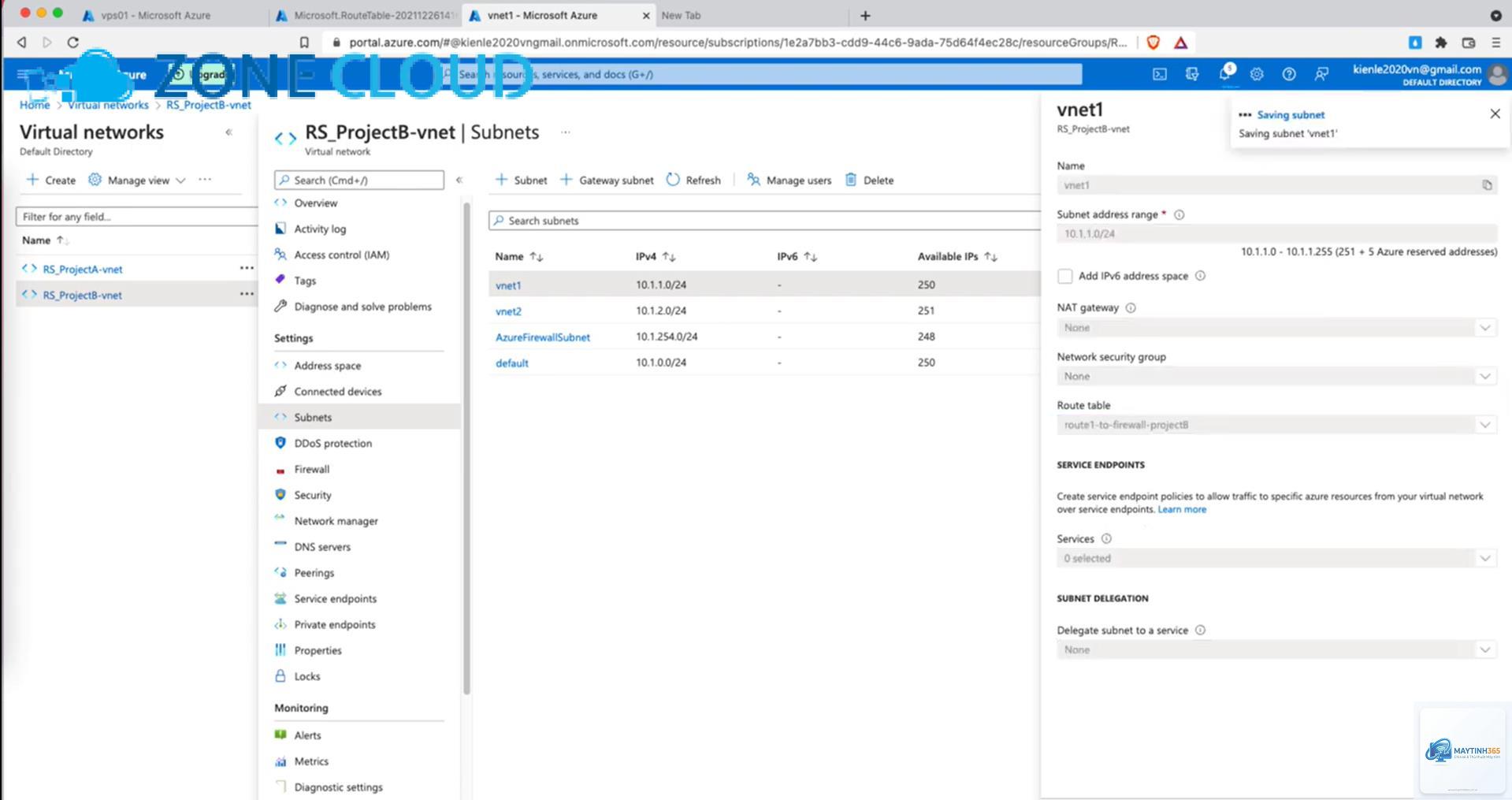Delete the selected subnet
The width and height of the screenshot is (1512, 800).
click(869, 180)
